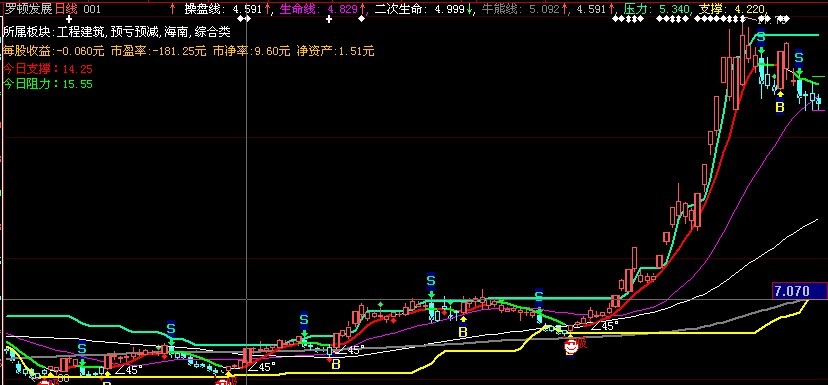Viewport: 828px width, 385px height.
Task: Select the 市盈率:-181.25元 value
Action: click(158, 51)
